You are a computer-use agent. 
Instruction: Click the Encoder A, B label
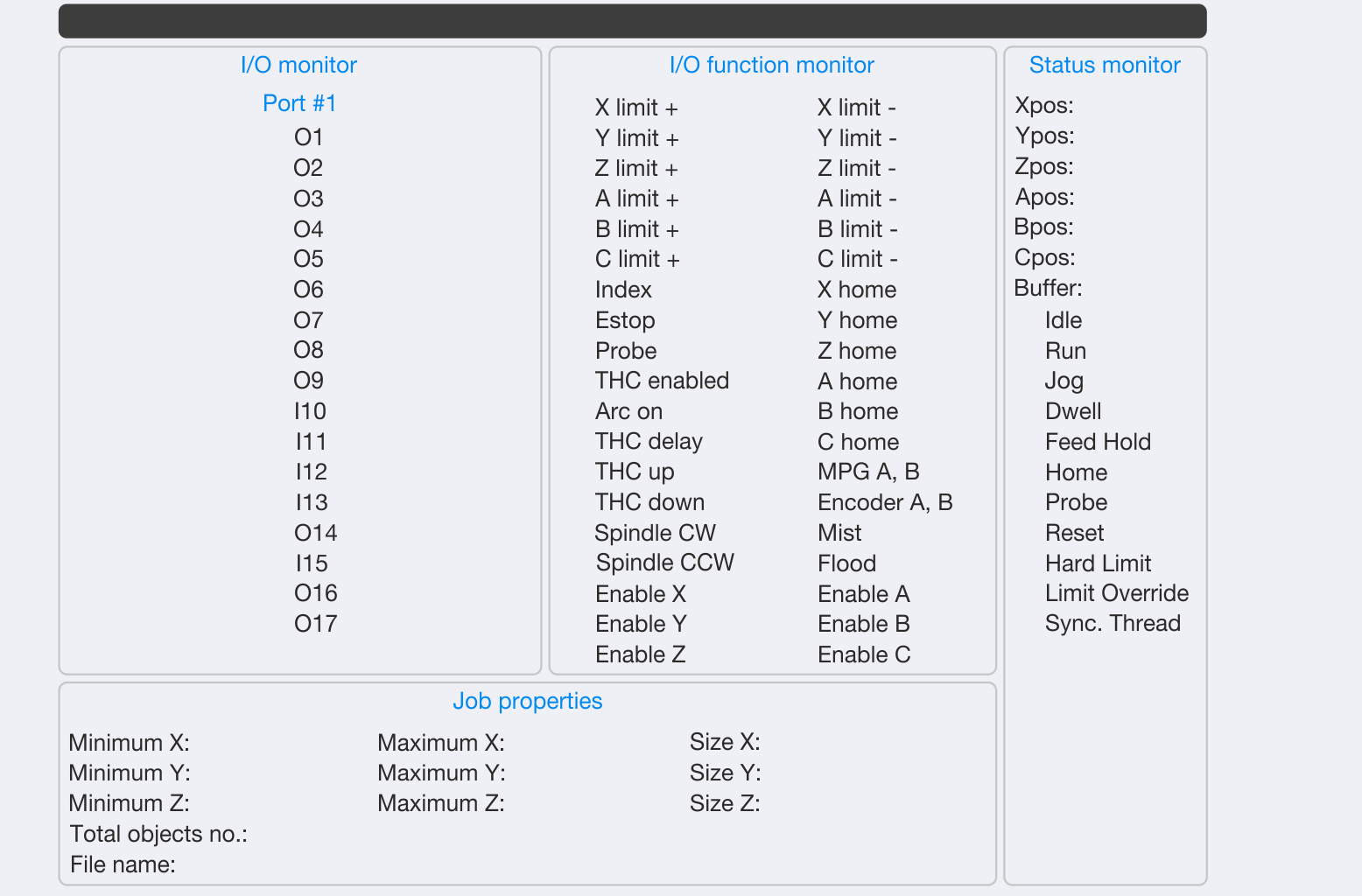(885, 502)
